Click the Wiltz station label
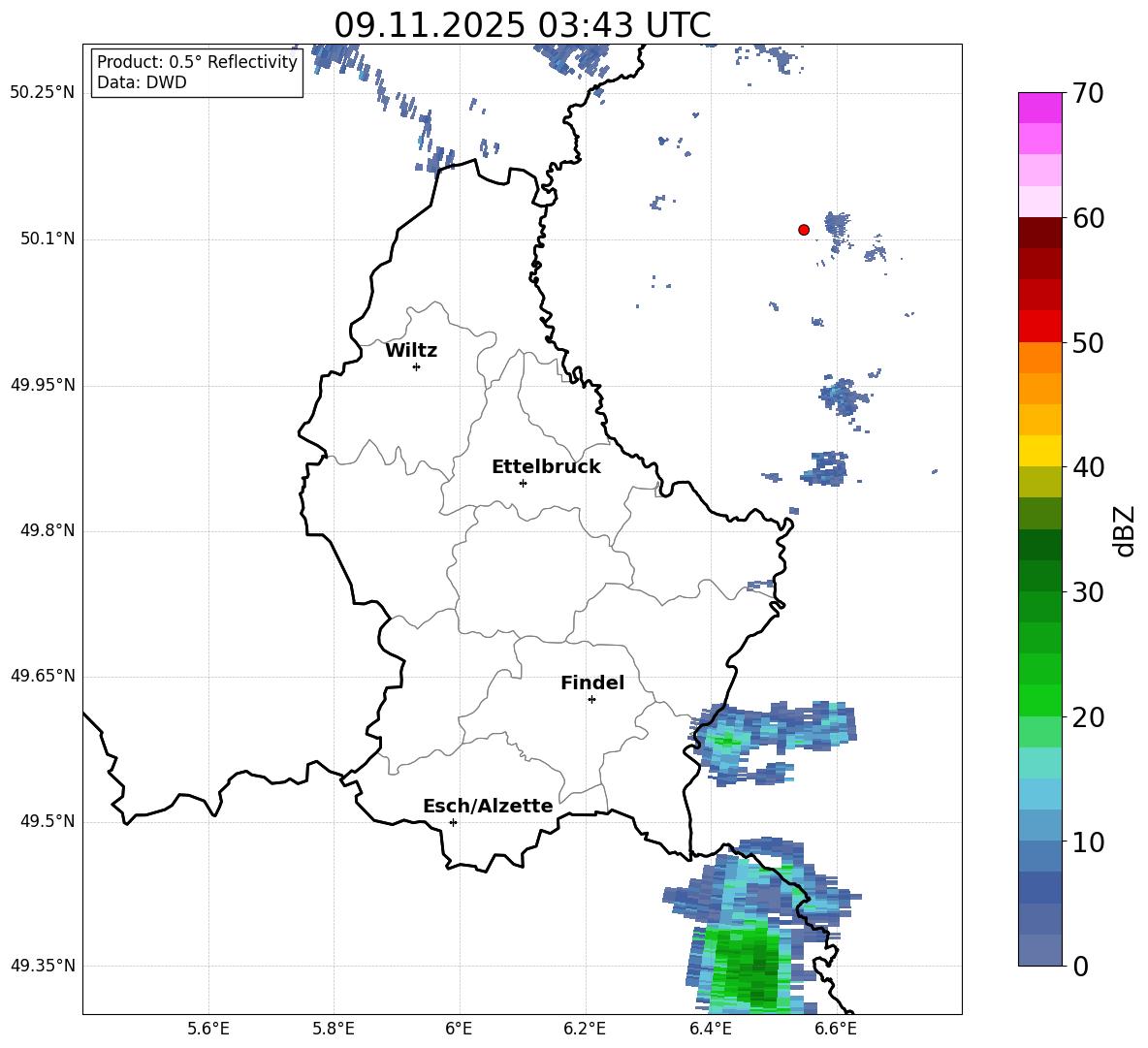 411,351
